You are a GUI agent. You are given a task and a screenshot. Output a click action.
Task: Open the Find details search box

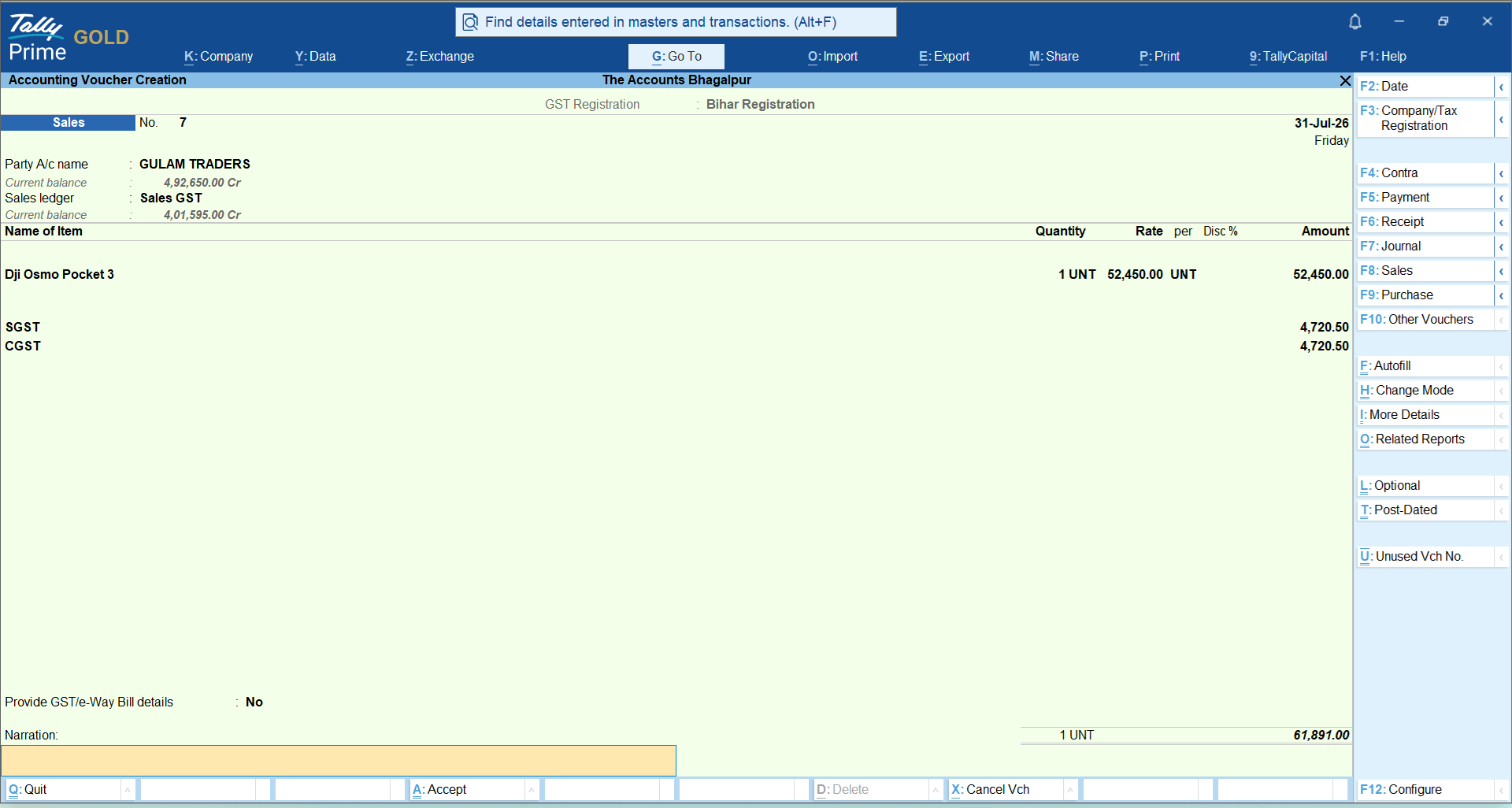676,22
